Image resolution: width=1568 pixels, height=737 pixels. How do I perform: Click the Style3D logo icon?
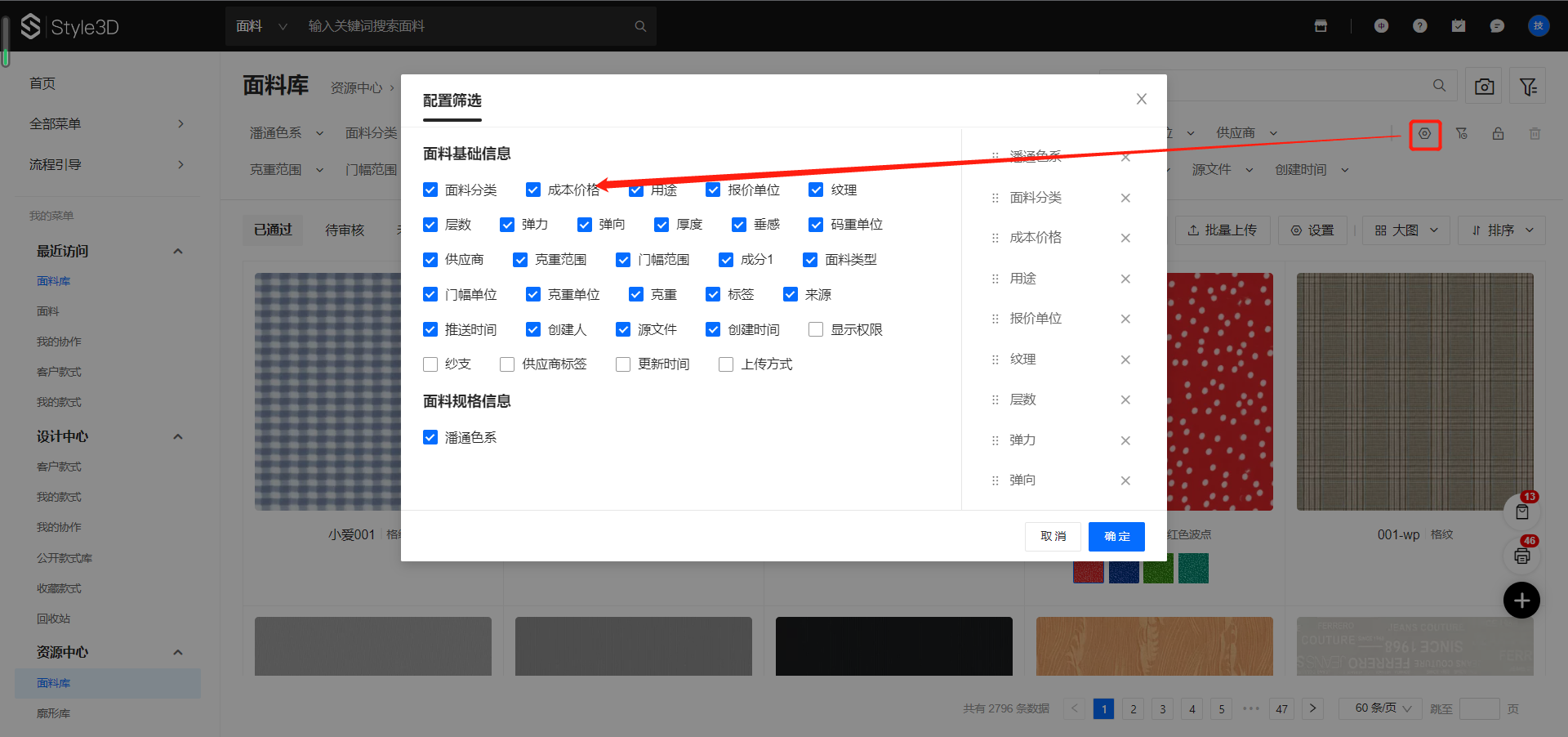(30, 26)
